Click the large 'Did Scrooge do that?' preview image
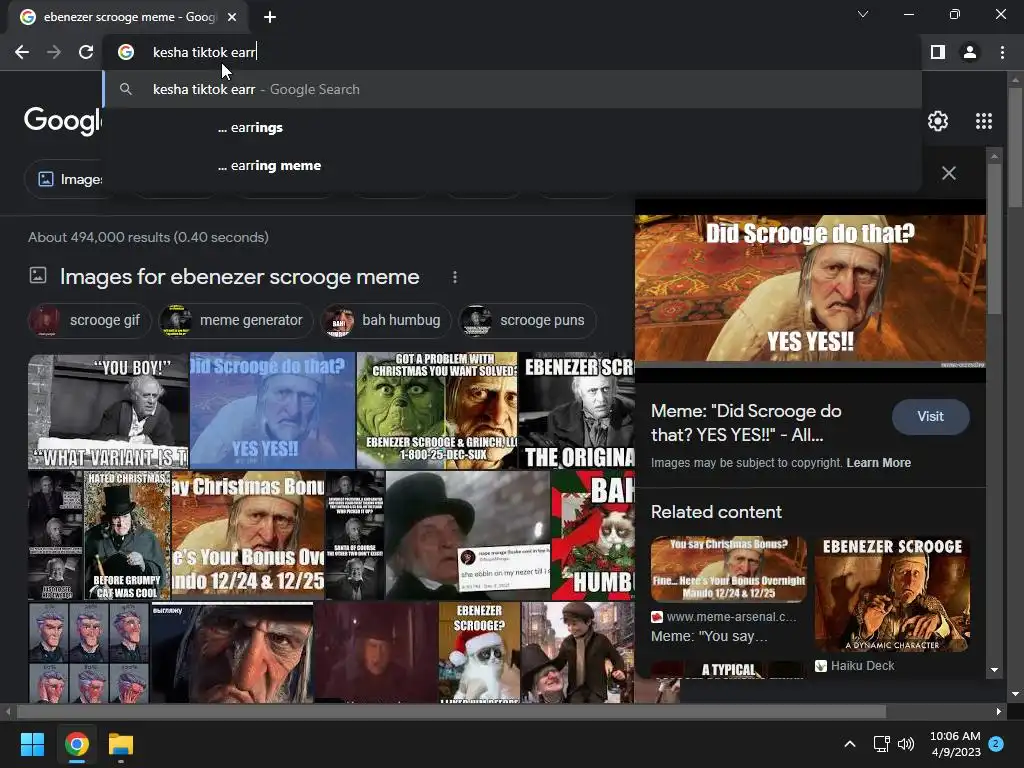Image resolution: width=1024 pixels, height=768 pixels. 810,291
